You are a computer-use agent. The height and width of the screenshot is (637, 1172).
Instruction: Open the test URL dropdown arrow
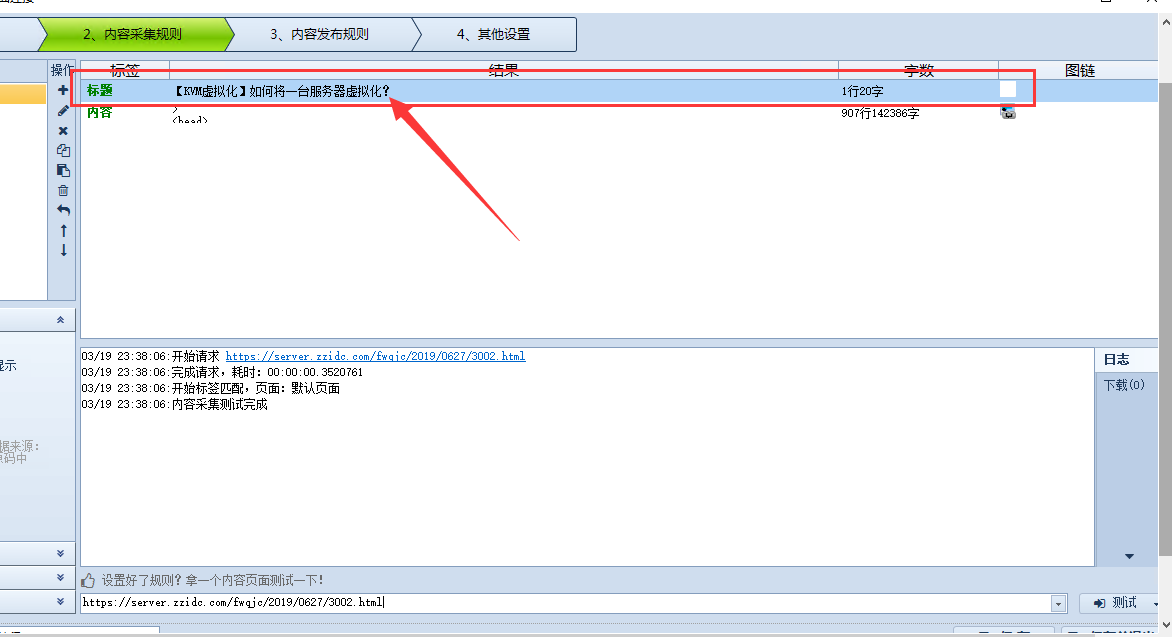click(x=1058, y=604)
